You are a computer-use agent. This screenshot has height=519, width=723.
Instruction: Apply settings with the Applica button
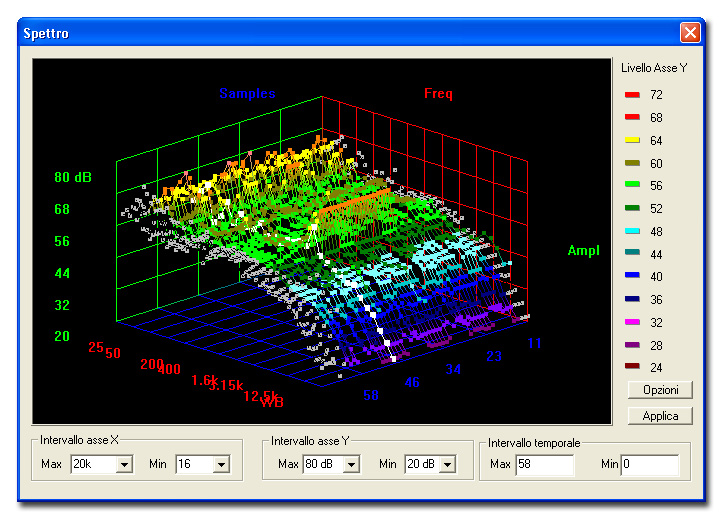(660, 416)
